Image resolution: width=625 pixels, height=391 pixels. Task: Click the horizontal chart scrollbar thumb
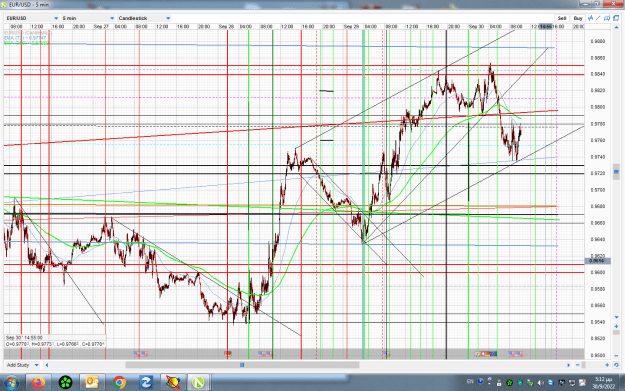pos(242,365)
